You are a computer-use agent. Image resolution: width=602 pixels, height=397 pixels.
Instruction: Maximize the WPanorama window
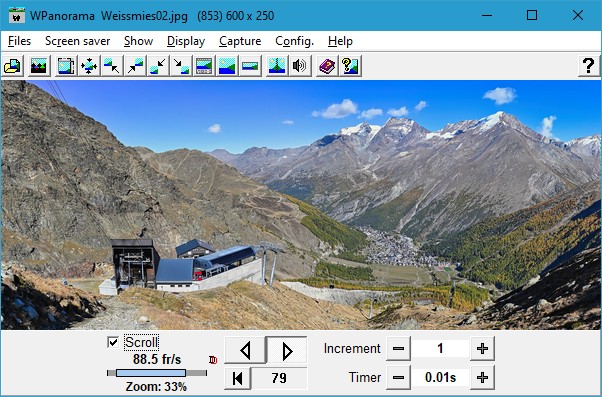pyautogui.click(x=532, y=15)
